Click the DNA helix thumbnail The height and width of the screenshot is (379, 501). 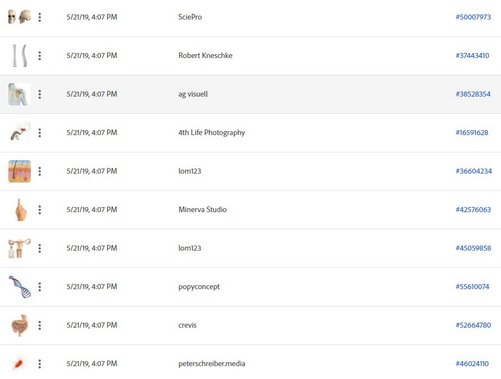click(20, 287)
